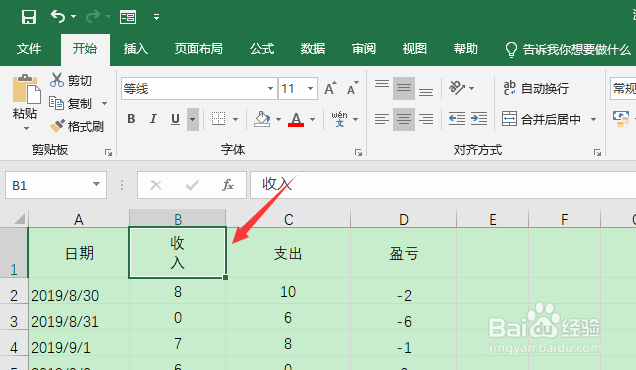Toggle italic formatting
The height and width of the screenshot is (370, 636).
153,119
